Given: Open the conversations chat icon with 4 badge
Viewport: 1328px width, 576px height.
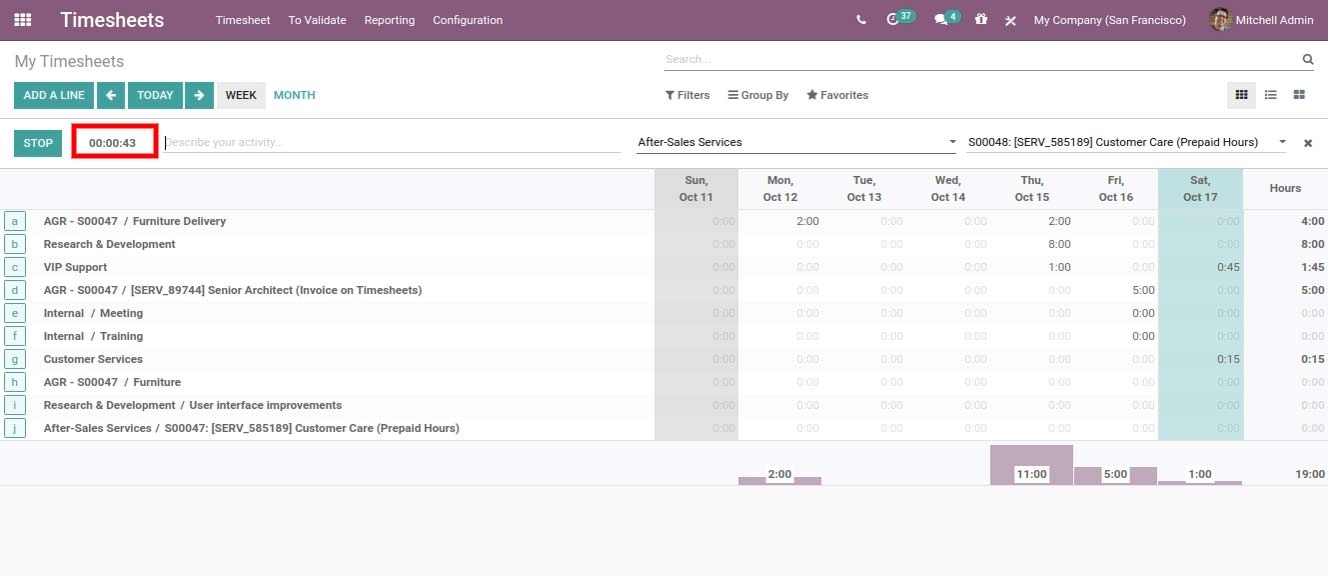Looking at the screenshot, I should tap(941, 20).
